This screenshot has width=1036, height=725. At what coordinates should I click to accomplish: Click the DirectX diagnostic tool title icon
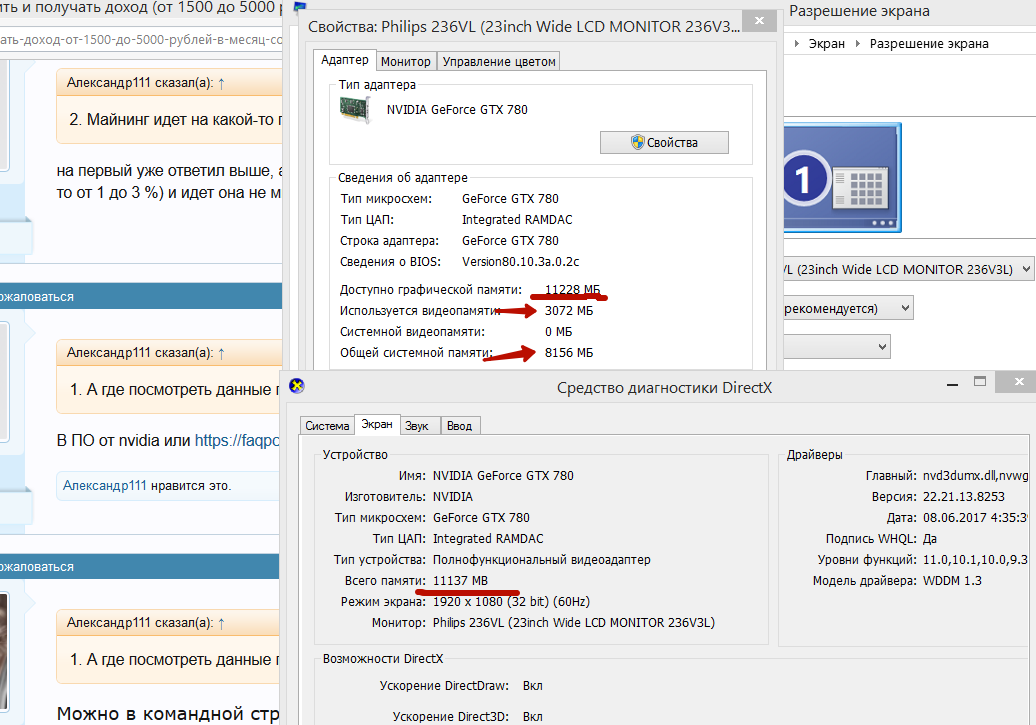pos(297,386)
